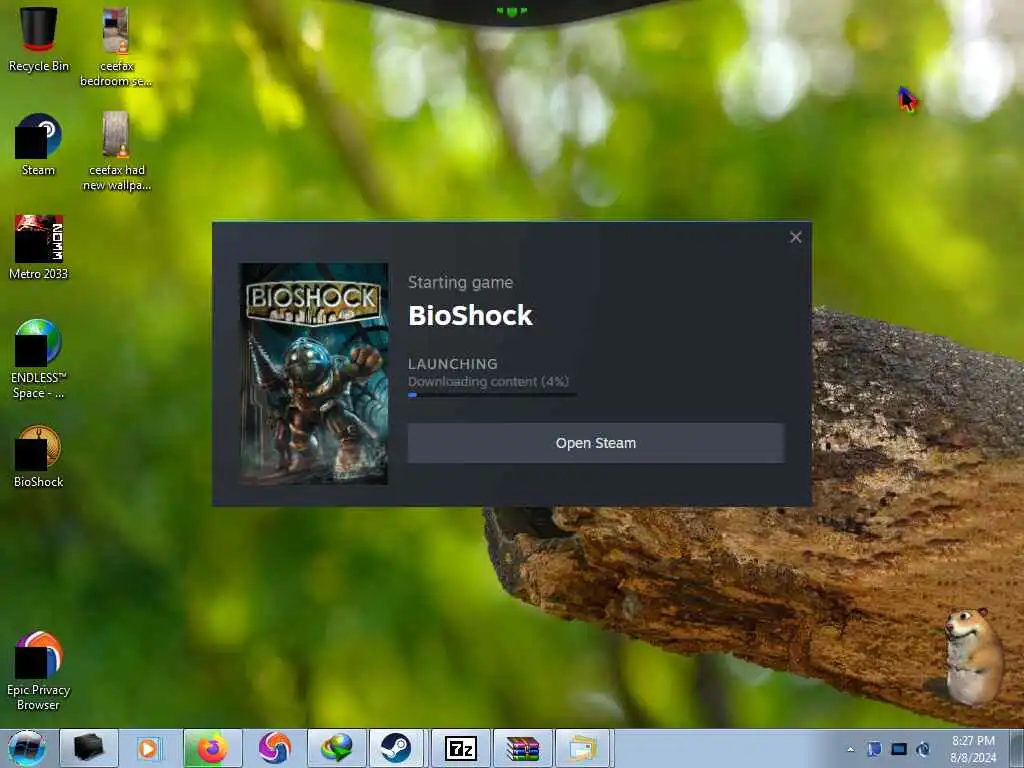Open the Windows Start menu
The height and width of the screenshot is (768, 1024).
[x=26, y=748]
